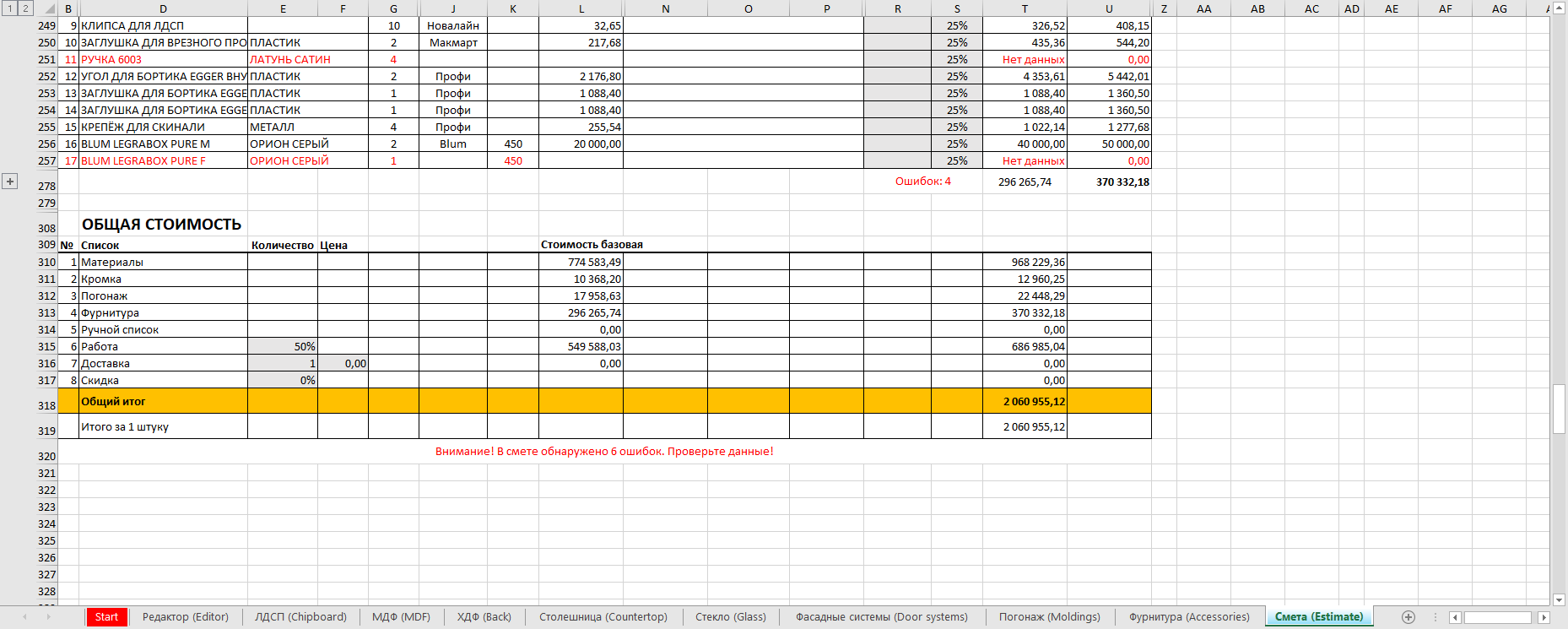Switch to Фурнитура (Accessories) sheet tab

[x=1188, y=617]
